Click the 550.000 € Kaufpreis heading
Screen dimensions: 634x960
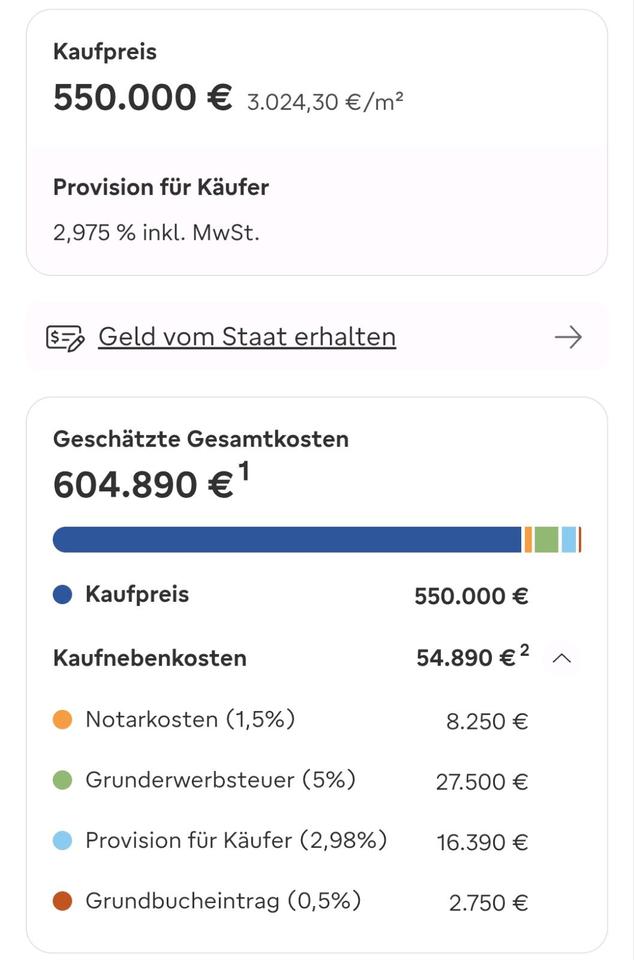coord(142,98)
